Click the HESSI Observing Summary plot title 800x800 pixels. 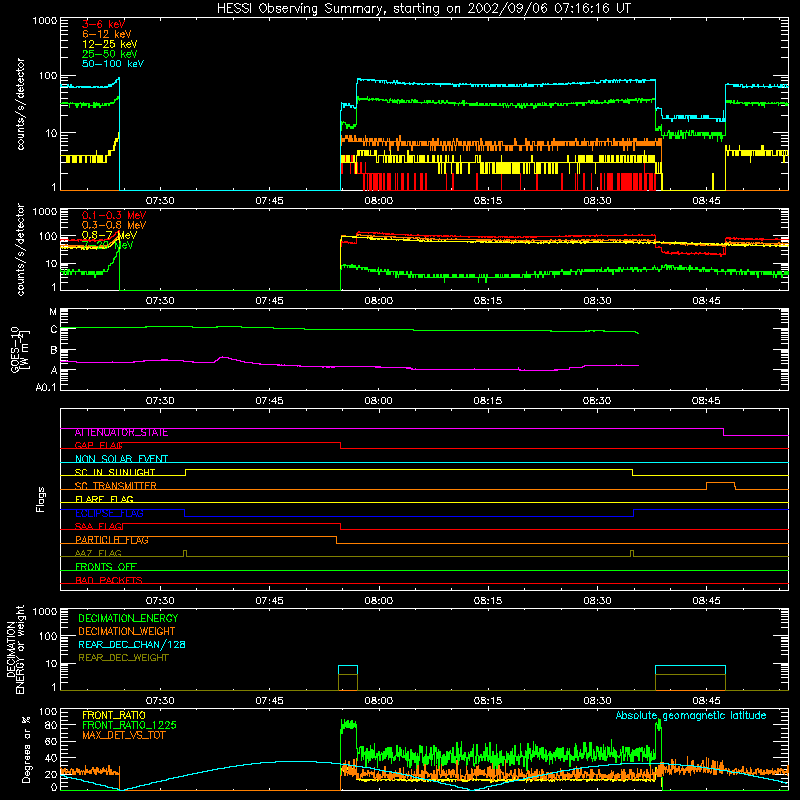tap(424, 8)
